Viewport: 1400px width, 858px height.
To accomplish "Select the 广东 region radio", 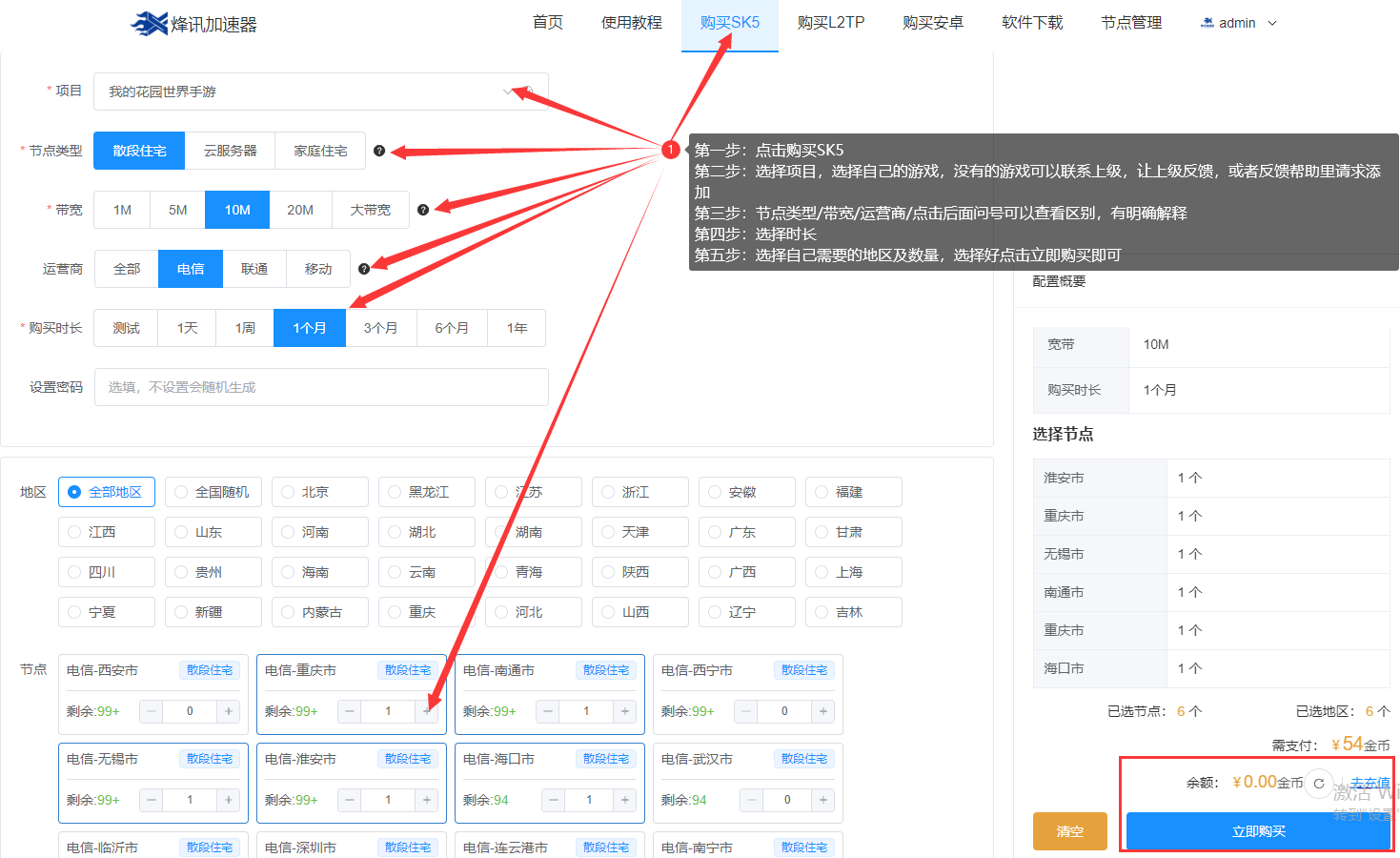I will [x=747, y=532].
